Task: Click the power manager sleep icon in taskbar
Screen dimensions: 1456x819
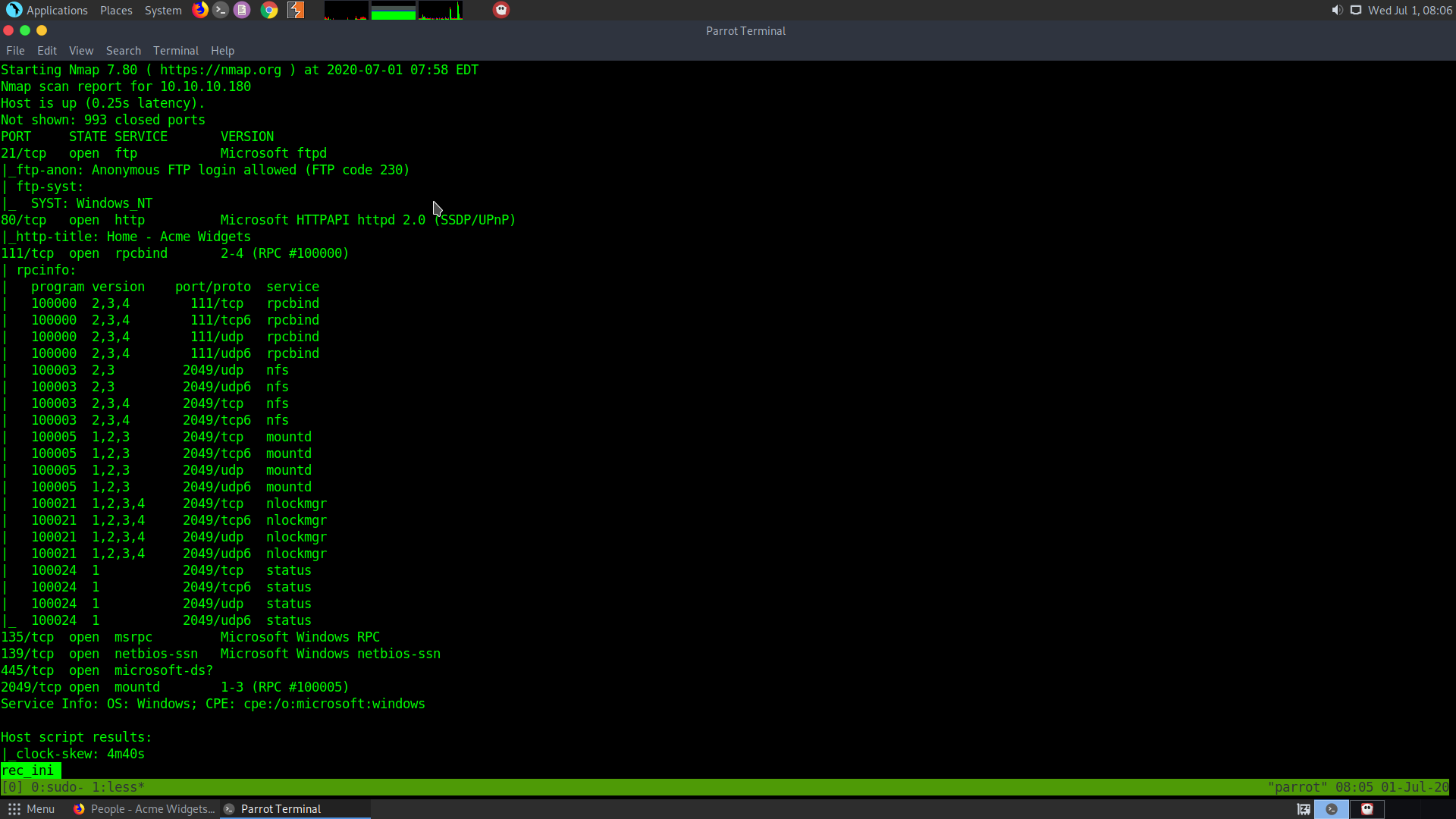Action: (x=1304, y=809)
